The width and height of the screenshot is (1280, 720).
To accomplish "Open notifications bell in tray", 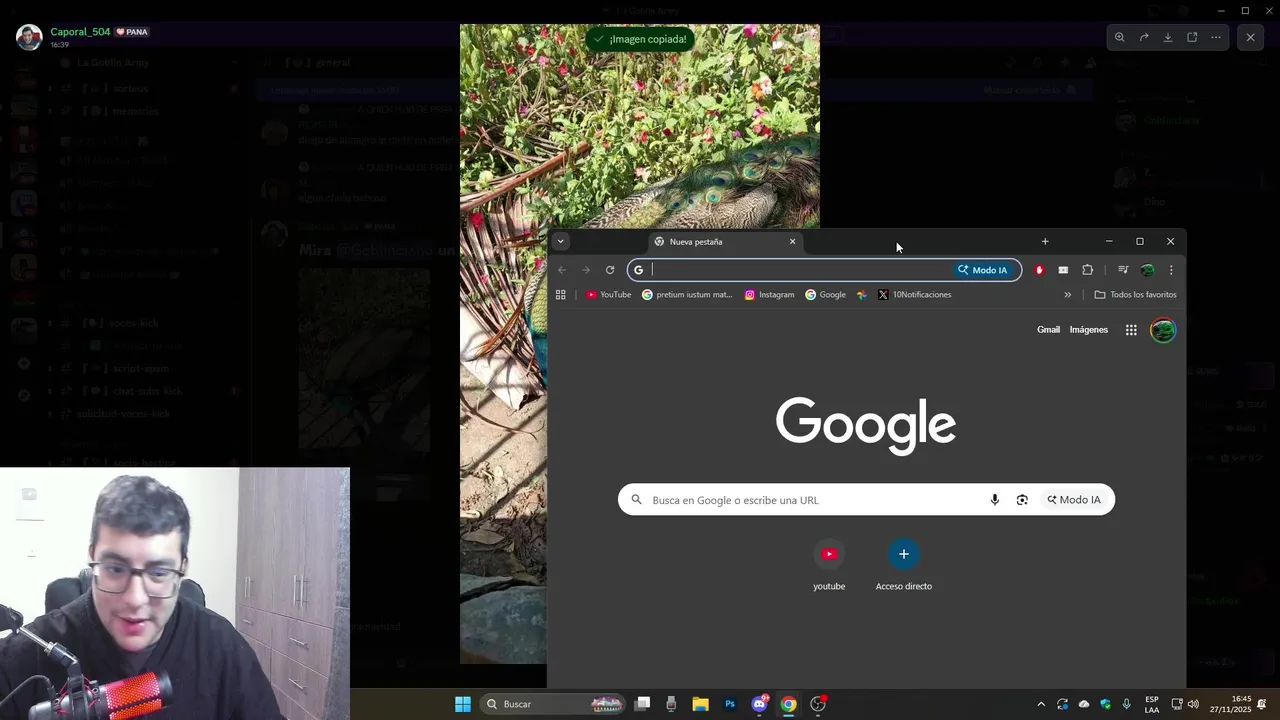I will 1262,704.
